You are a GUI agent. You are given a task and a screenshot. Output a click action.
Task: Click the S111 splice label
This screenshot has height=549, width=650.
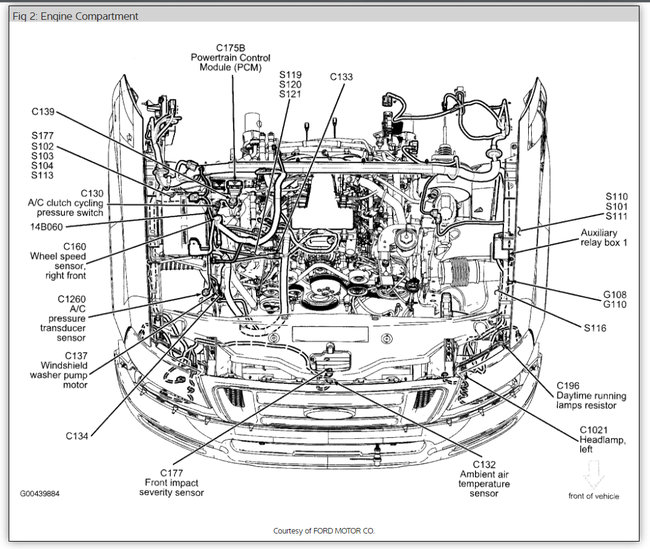coord(616,216)
